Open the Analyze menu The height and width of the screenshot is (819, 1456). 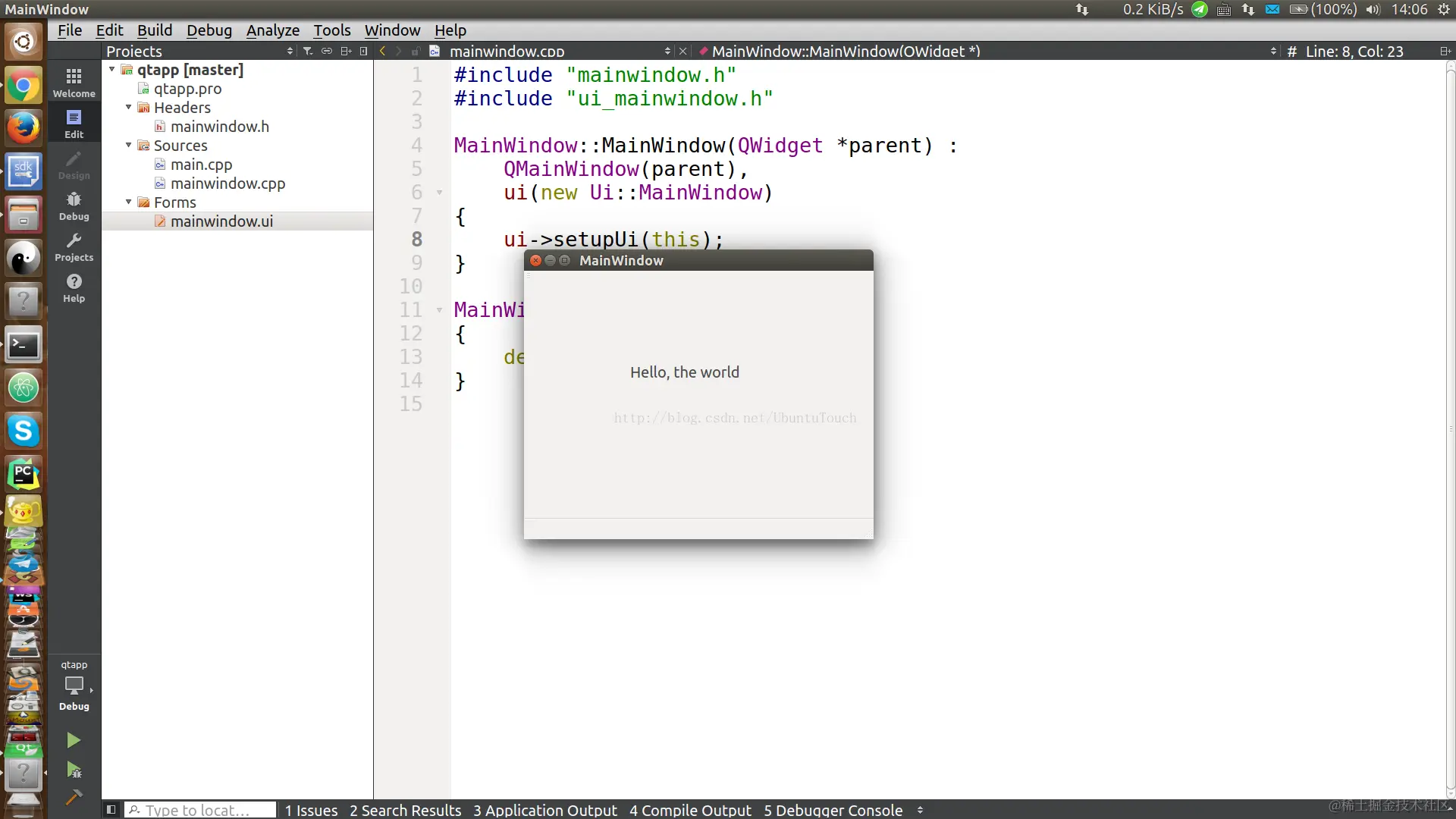click(x=272, y=30)
